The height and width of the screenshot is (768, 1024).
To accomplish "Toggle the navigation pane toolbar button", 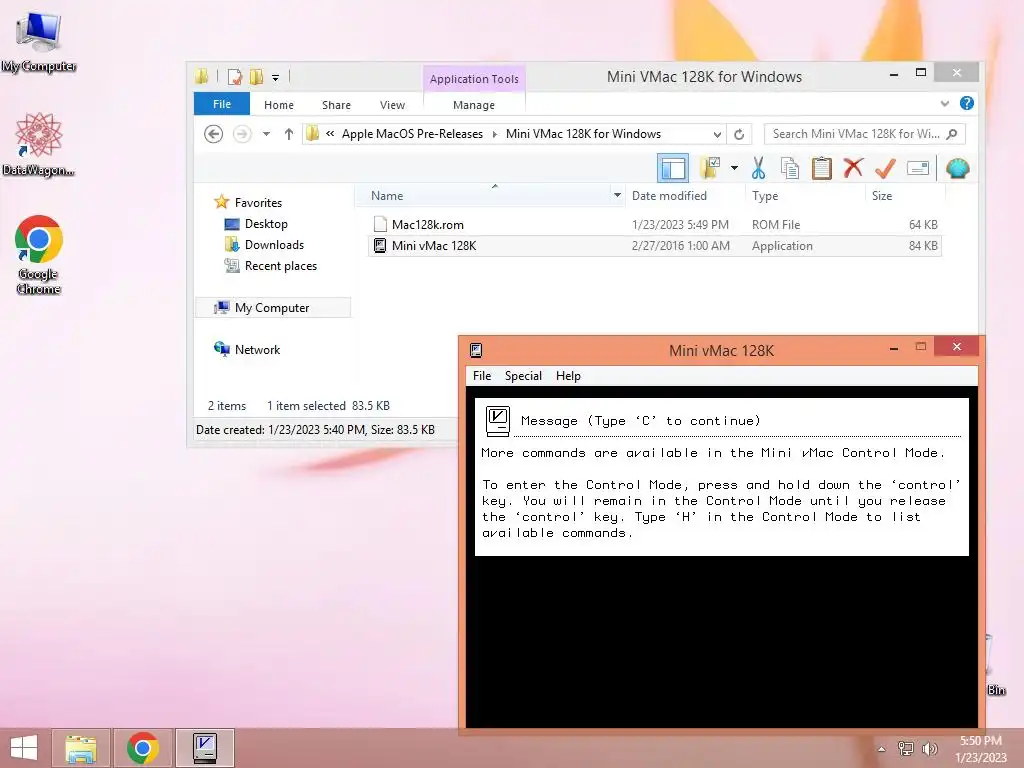I will pyautogui.click(x=673, y=168).
